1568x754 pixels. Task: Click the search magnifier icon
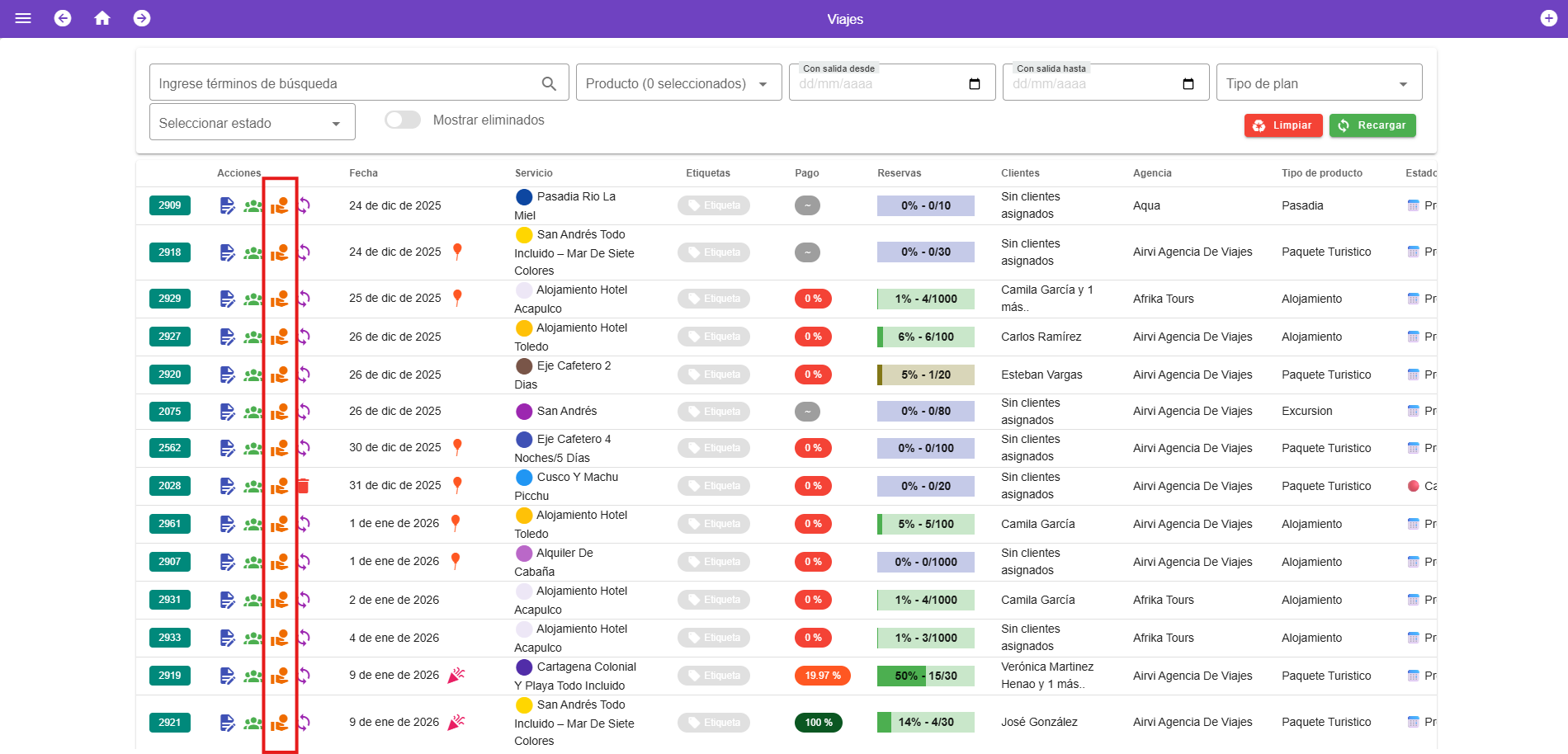(549, 83)
